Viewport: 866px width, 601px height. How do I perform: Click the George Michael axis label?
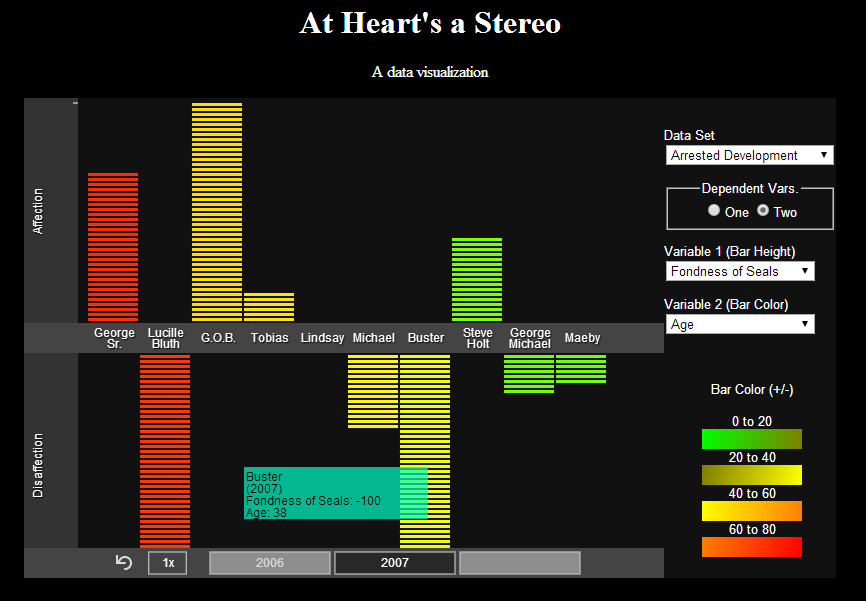tap(530, 338)
